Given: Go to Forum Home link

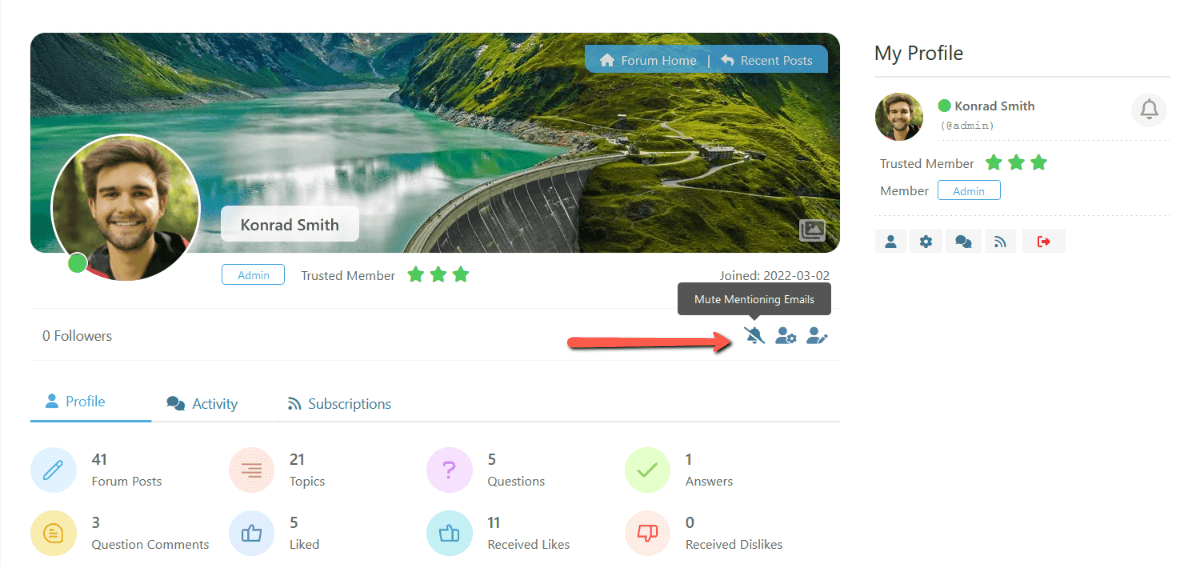Looking at the screenshot, I should click(648, 60).
